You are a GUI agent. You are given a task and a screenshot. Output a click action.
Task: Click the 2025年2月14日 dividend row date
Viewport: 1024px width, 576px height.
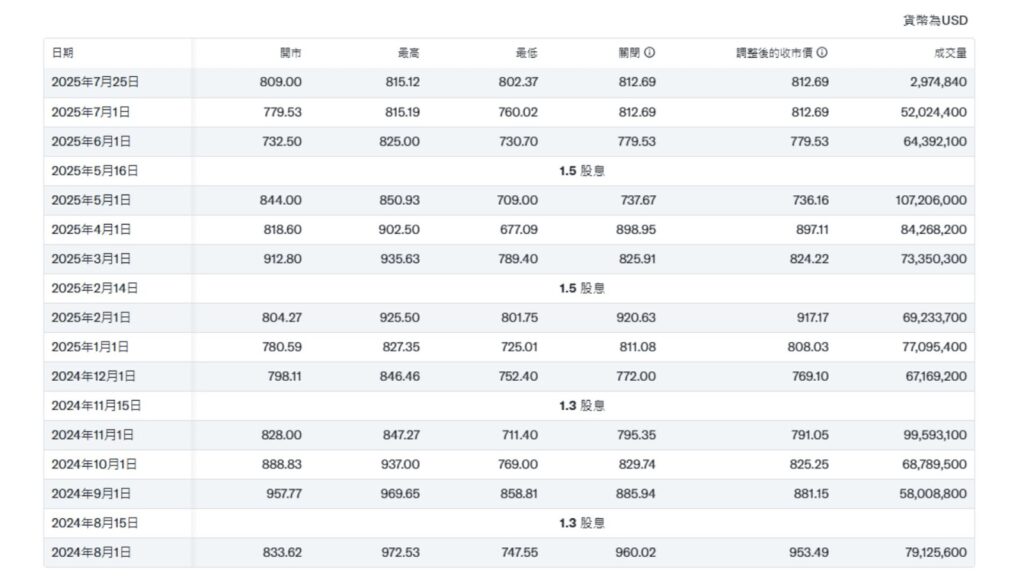tap(95, 288)
